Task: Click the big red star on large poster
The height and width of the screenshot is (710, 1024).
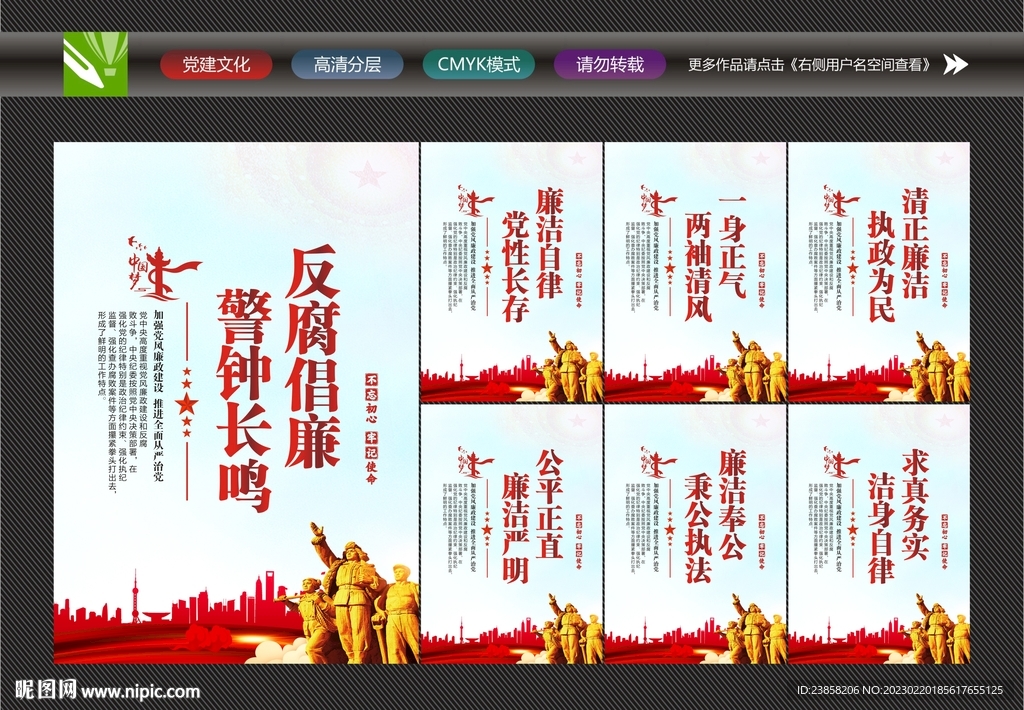Action: click(187, 403)
